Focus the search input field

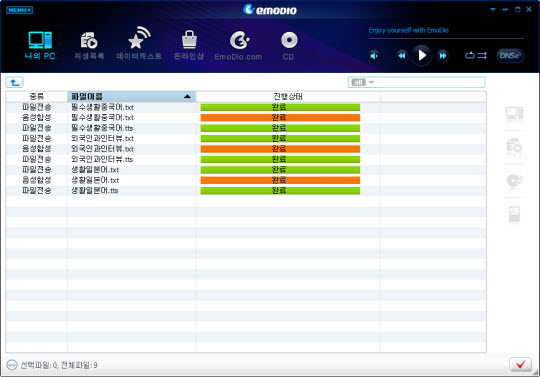430,82
